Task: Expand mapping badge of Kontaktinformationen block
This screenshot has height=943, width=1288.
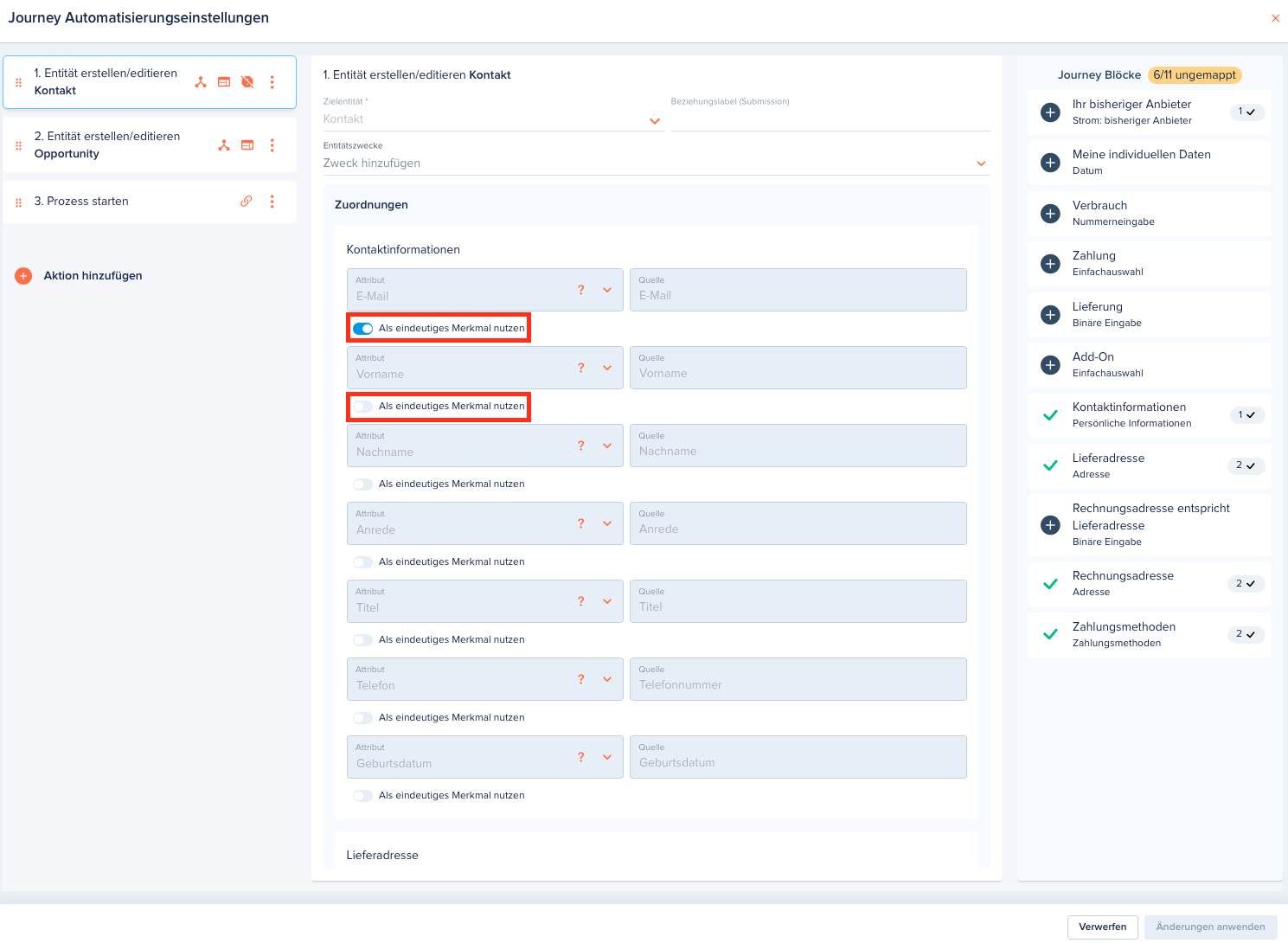Action: click(1247, 415)
